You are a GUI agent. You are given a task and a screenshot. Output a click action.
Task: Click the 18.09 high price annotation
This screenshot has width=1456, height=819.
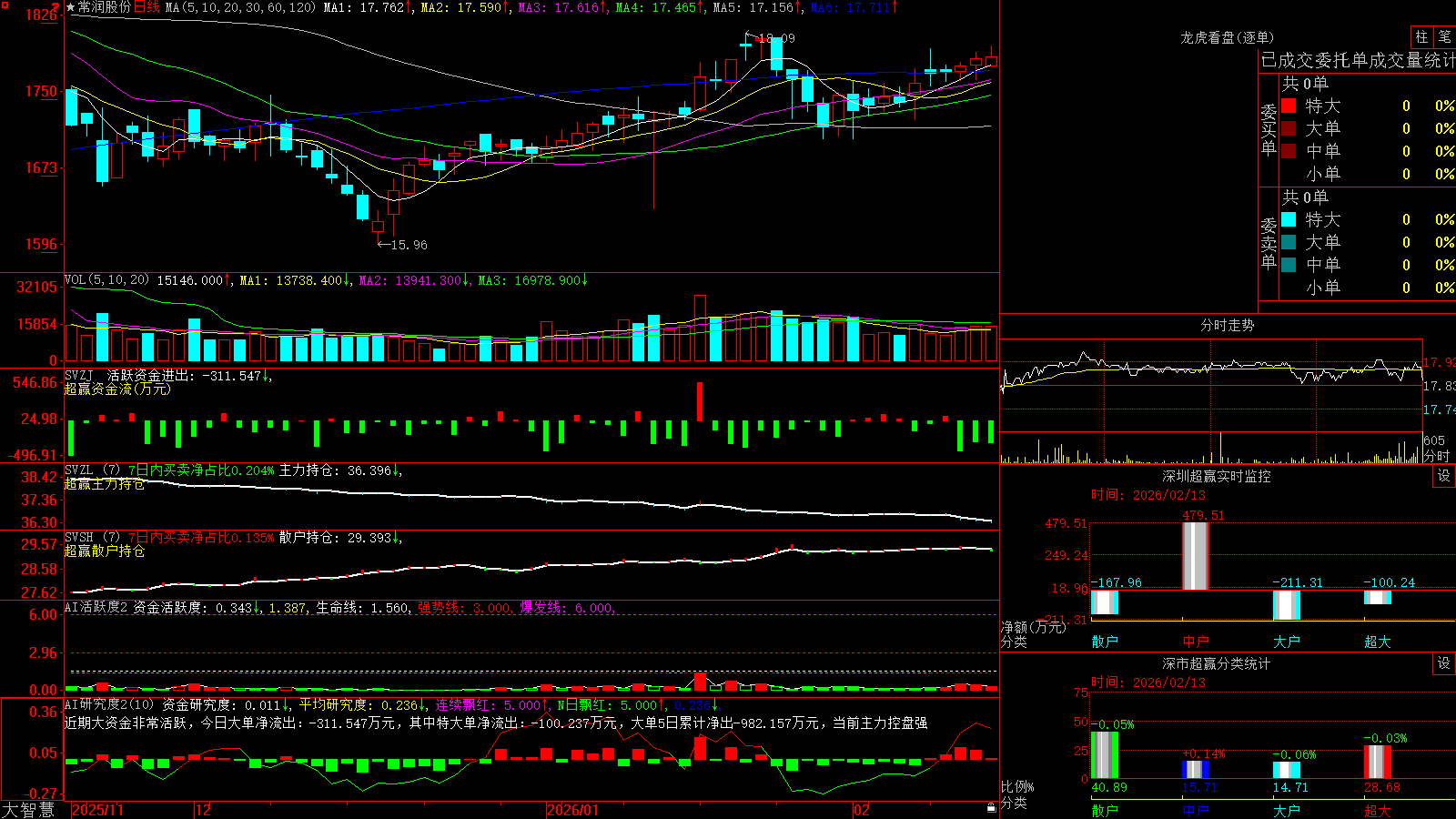[776, 38]
